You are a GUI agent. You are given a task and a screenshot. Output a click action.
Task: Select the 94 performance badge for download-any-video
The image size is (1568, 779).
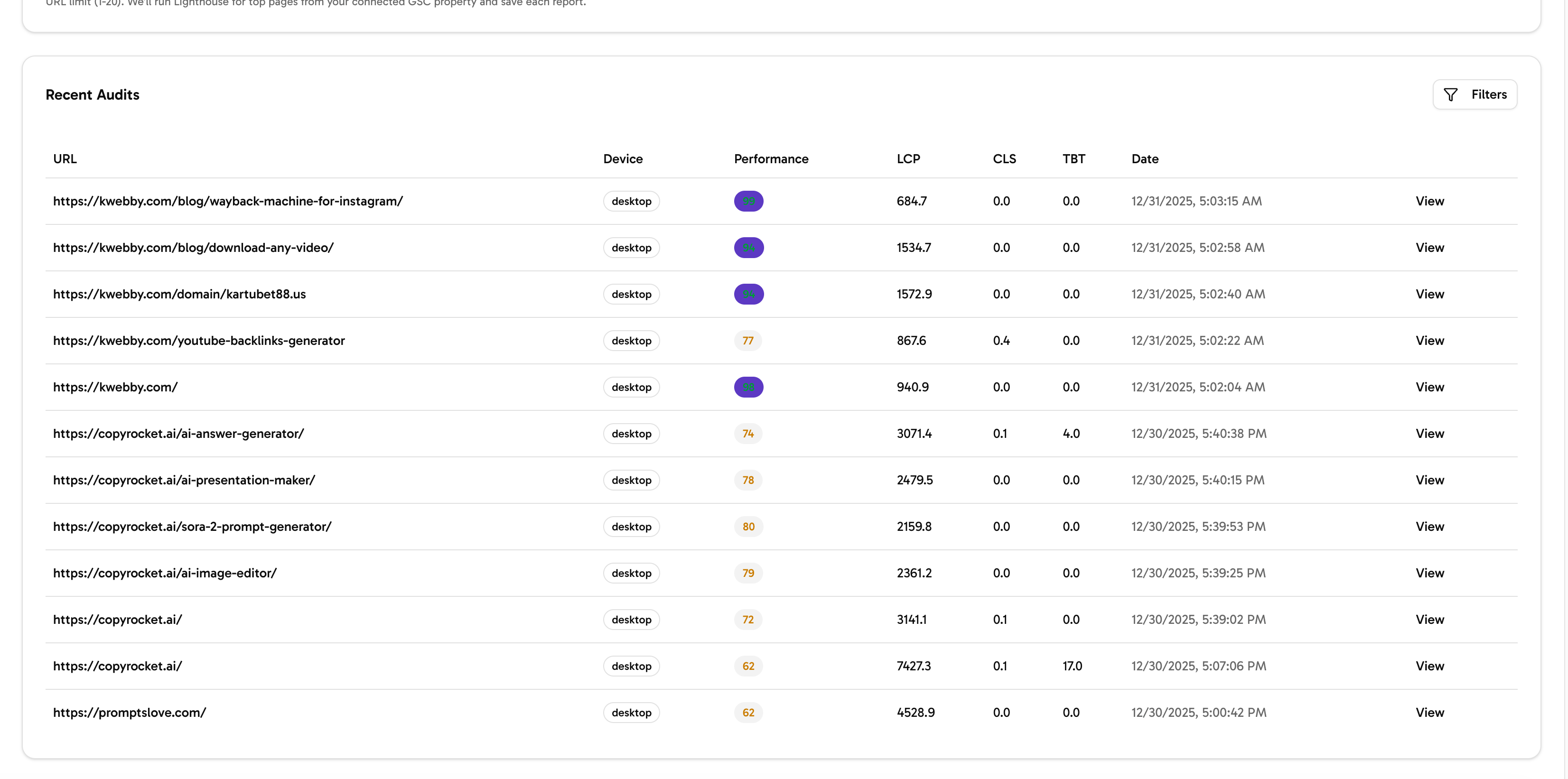click(748, 248)
